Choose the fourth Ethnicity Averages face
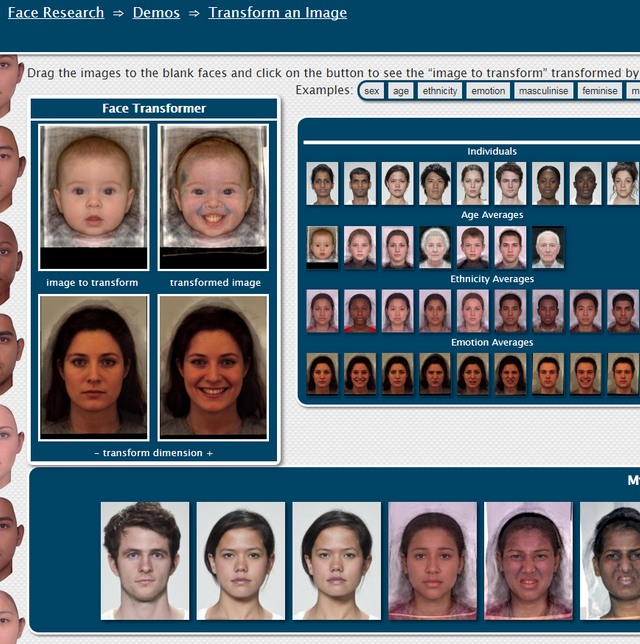 click(x=435, y=311)
